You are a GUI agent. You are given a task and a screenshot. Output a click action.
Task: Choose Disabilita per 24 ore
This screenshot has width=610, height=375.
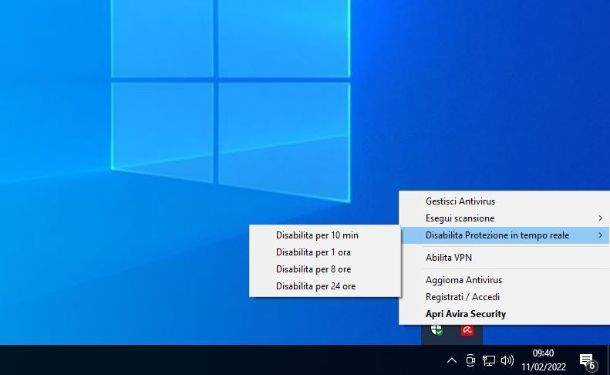tap(325, 286)
